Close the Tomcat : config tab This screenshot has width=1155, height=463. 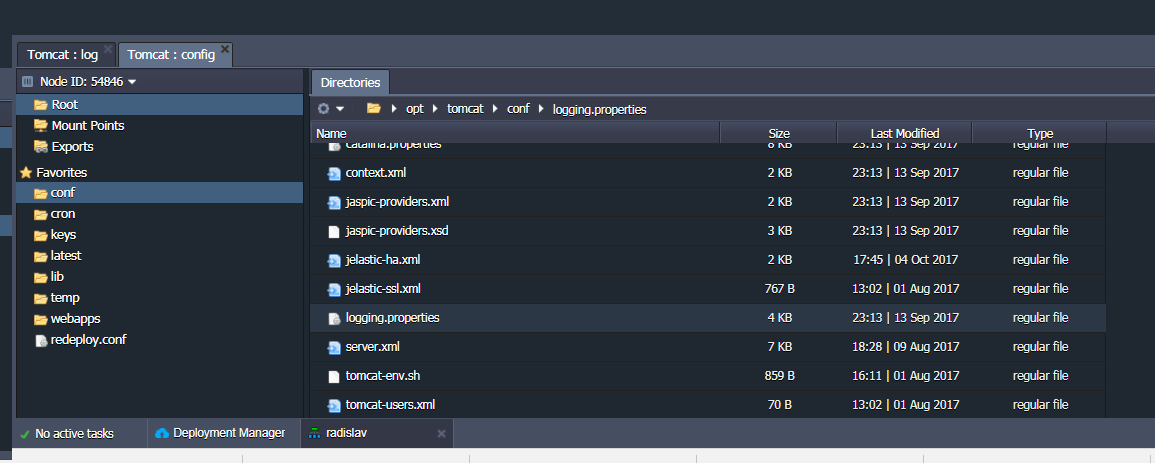click(x=225, y=49)
